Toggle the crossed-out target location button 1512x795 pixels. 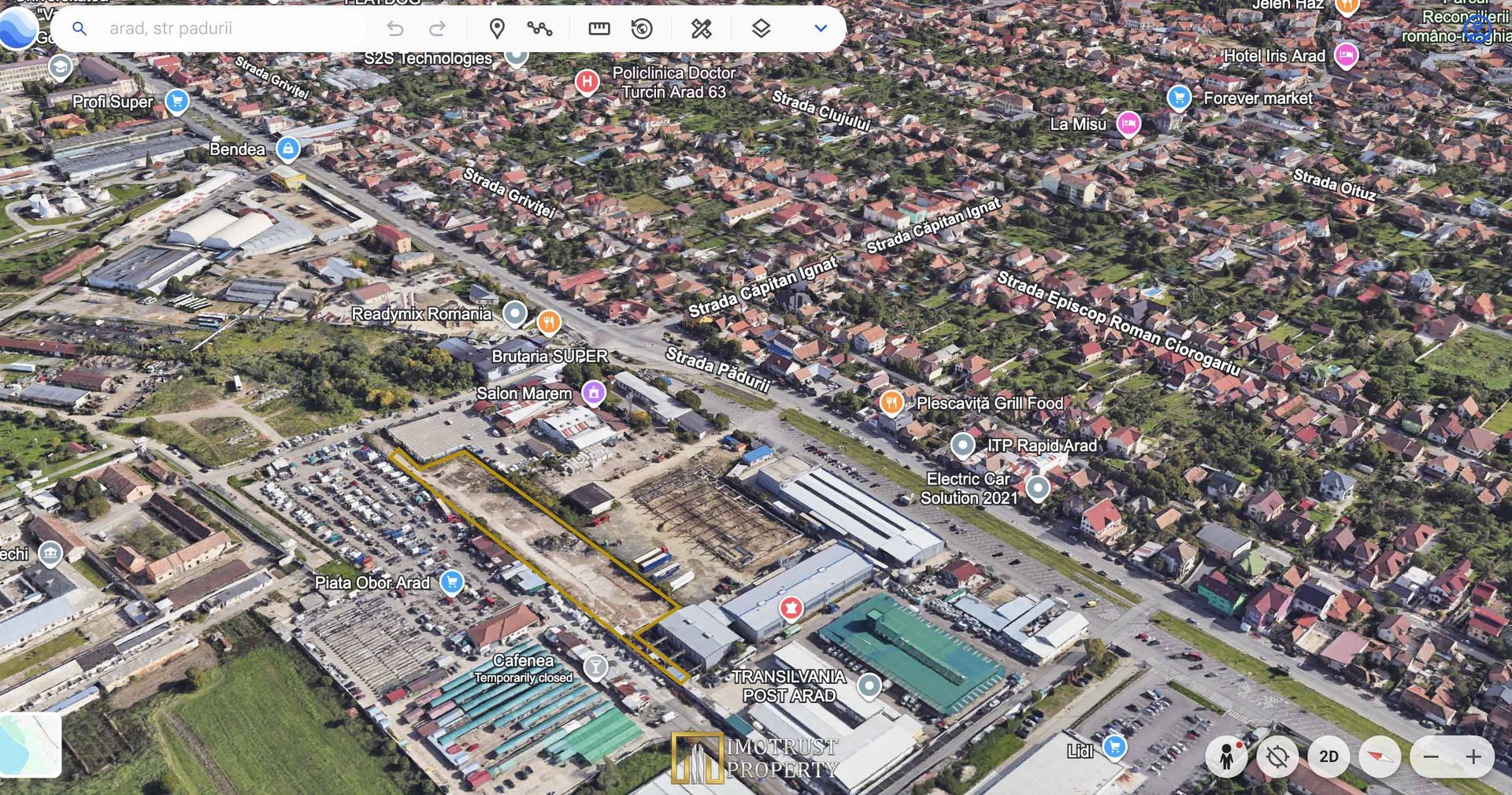(1277, 756)
